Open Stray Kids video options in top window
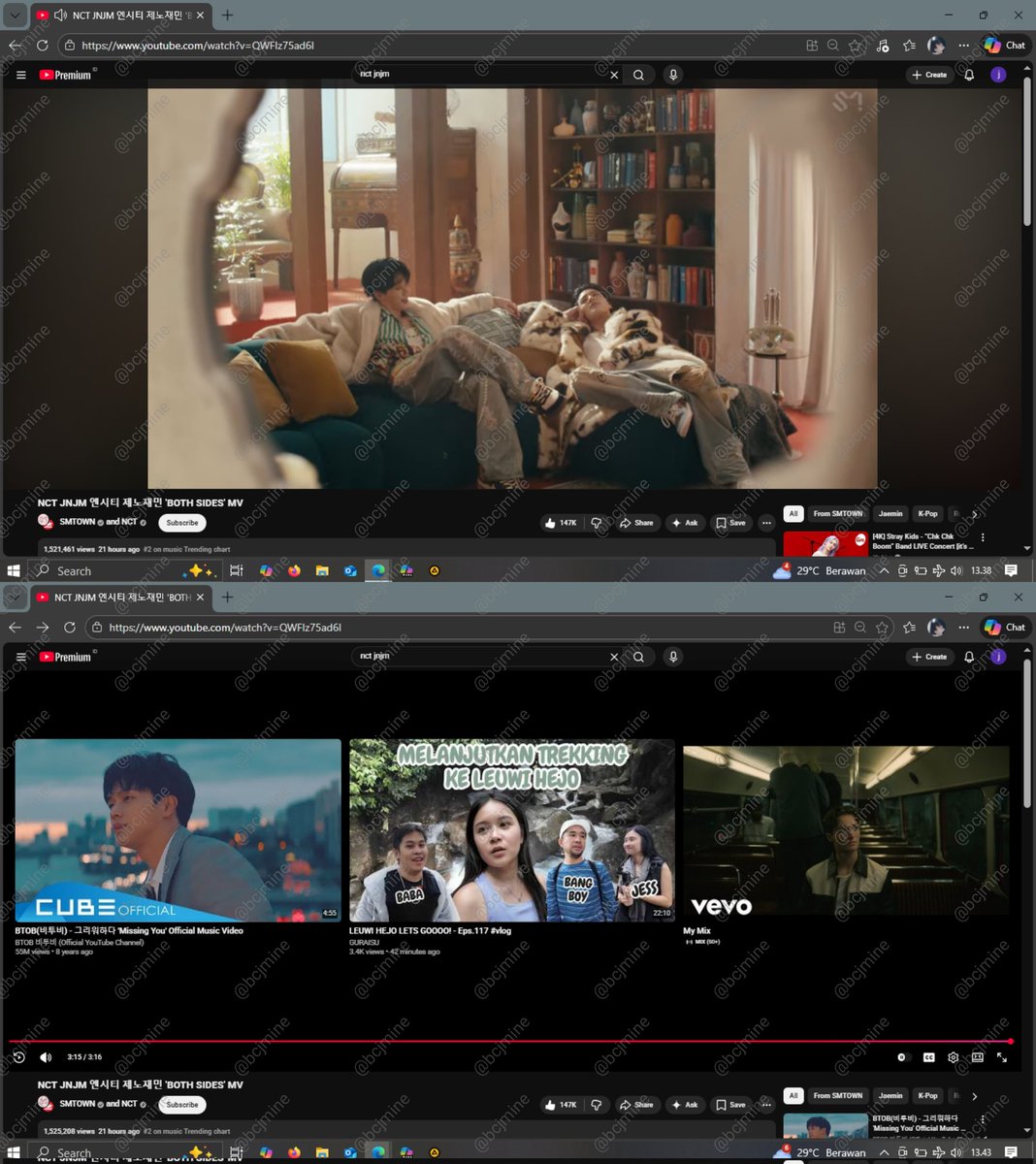The height and width of the screenshot is (1164, 1036). 983,537
